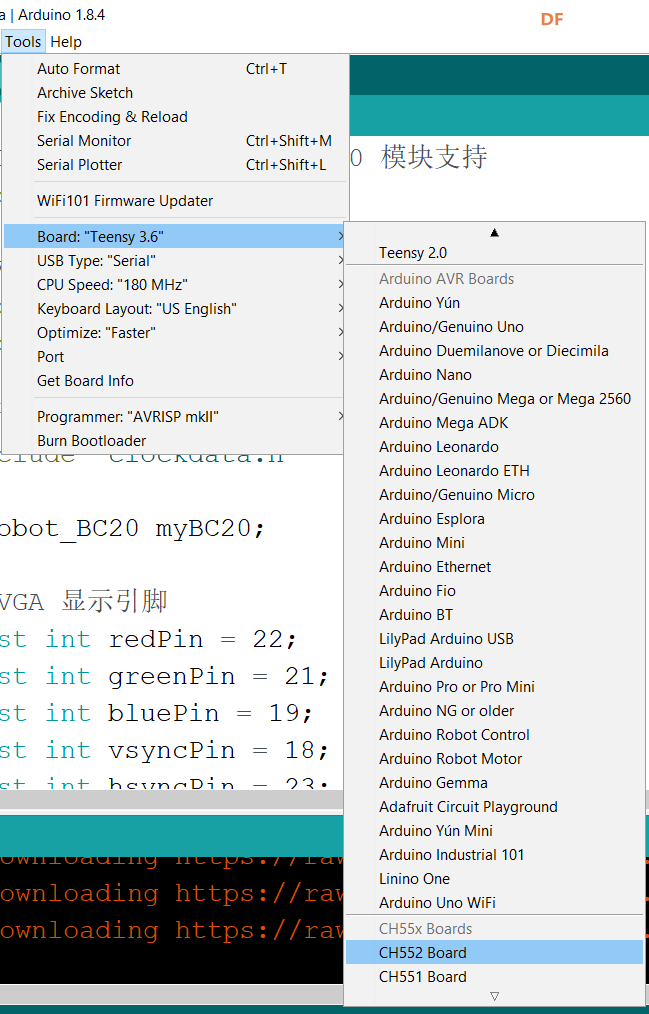Open the Help menu
649x1014 pixels.
(66, 42)
